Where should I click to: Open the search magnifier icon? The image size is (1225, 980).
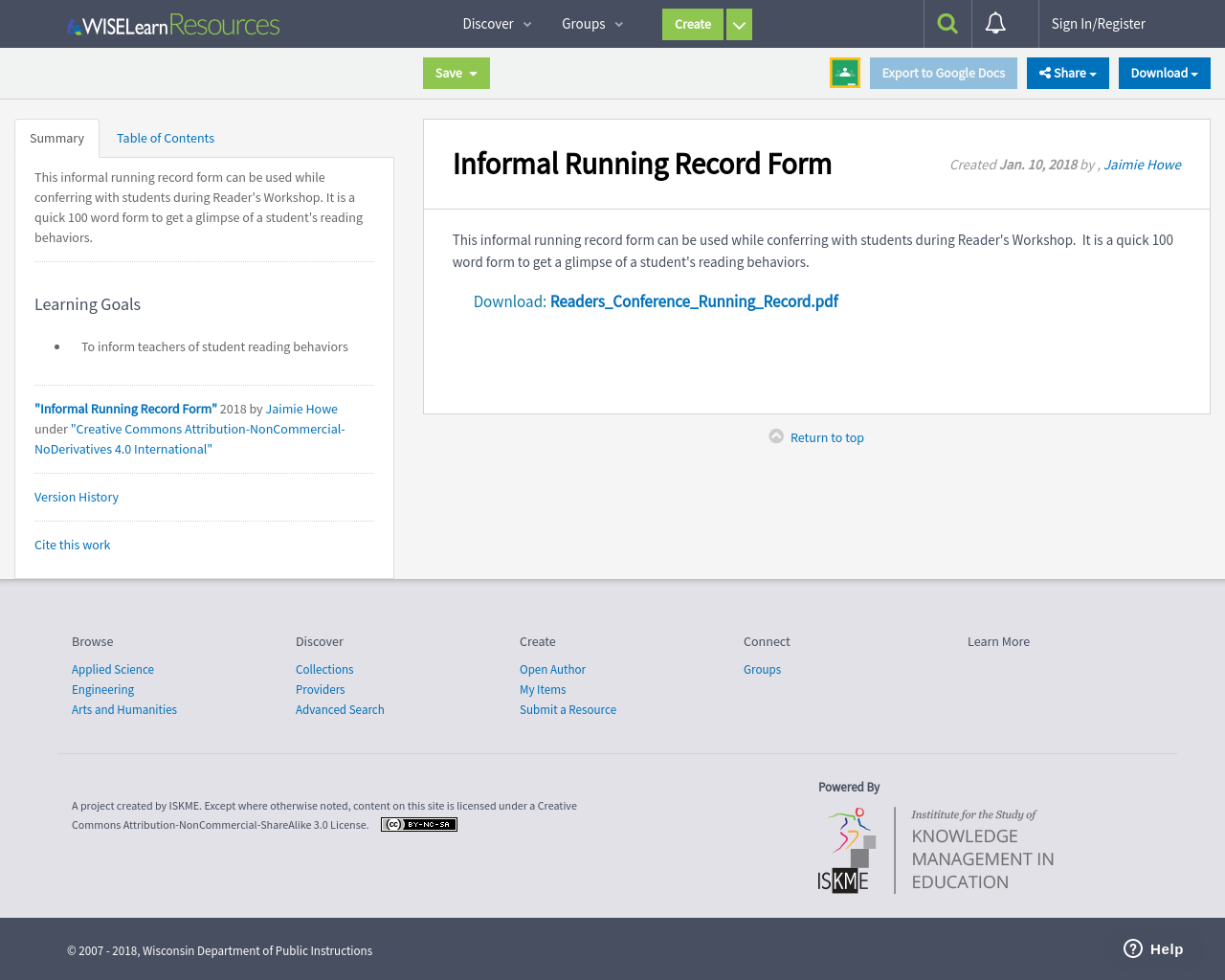pyautogui.click(x=947, y=23)
